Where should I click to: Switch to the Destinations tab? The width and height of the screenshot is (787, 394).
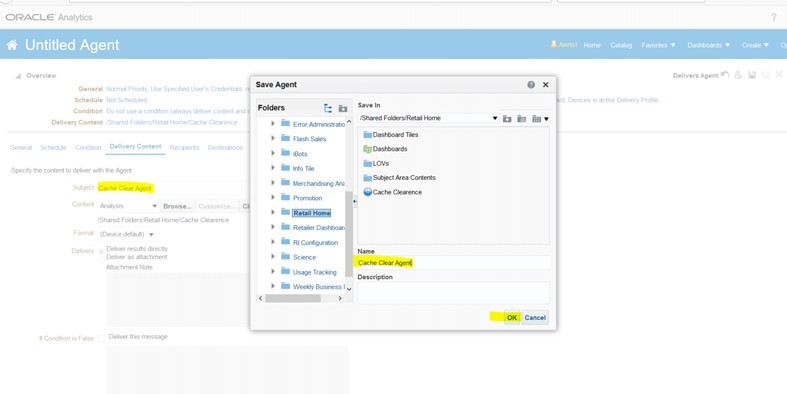[225, 148]
